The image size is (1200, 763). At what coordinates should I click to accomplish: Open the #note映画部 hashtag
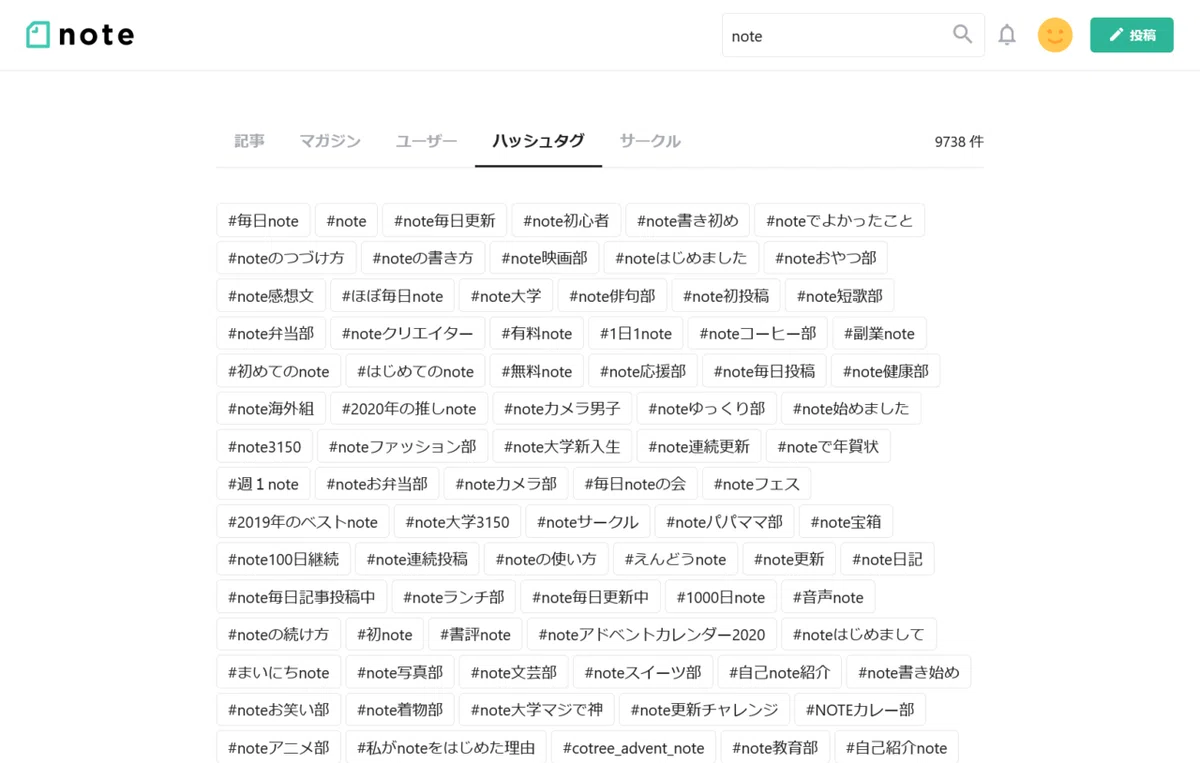tap(545, 258)
